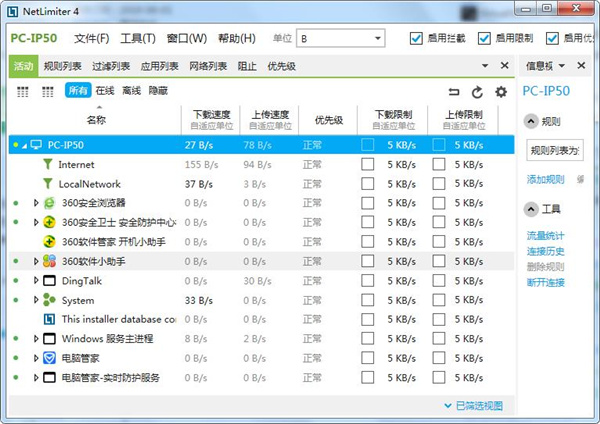Enable upload limit for 电脑管家
Viewport: 600px width, 424px height.
pos(439,358)
